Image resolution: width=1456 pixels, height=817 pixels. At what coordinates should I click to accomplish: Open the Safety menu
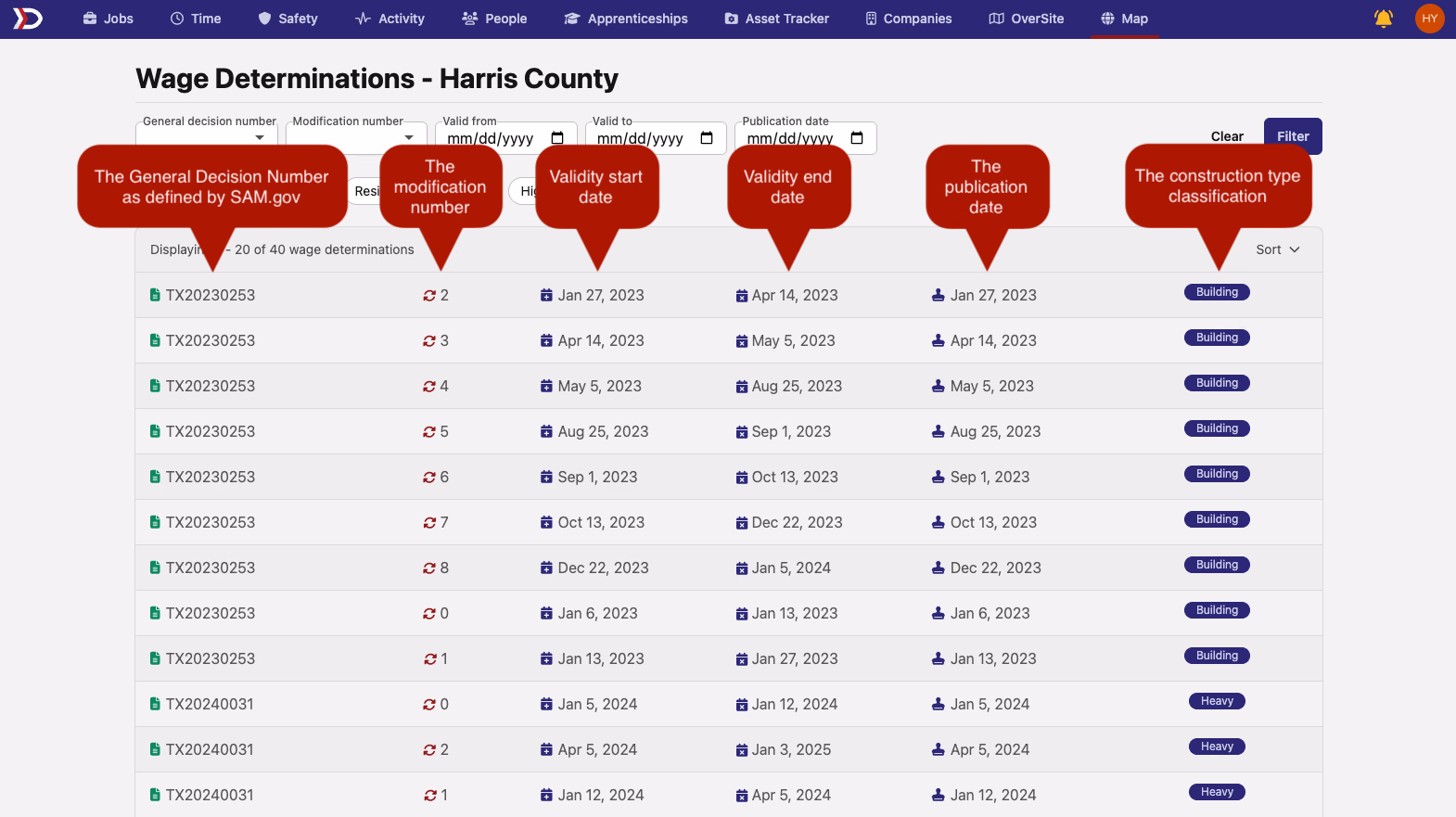pos(287,19)
